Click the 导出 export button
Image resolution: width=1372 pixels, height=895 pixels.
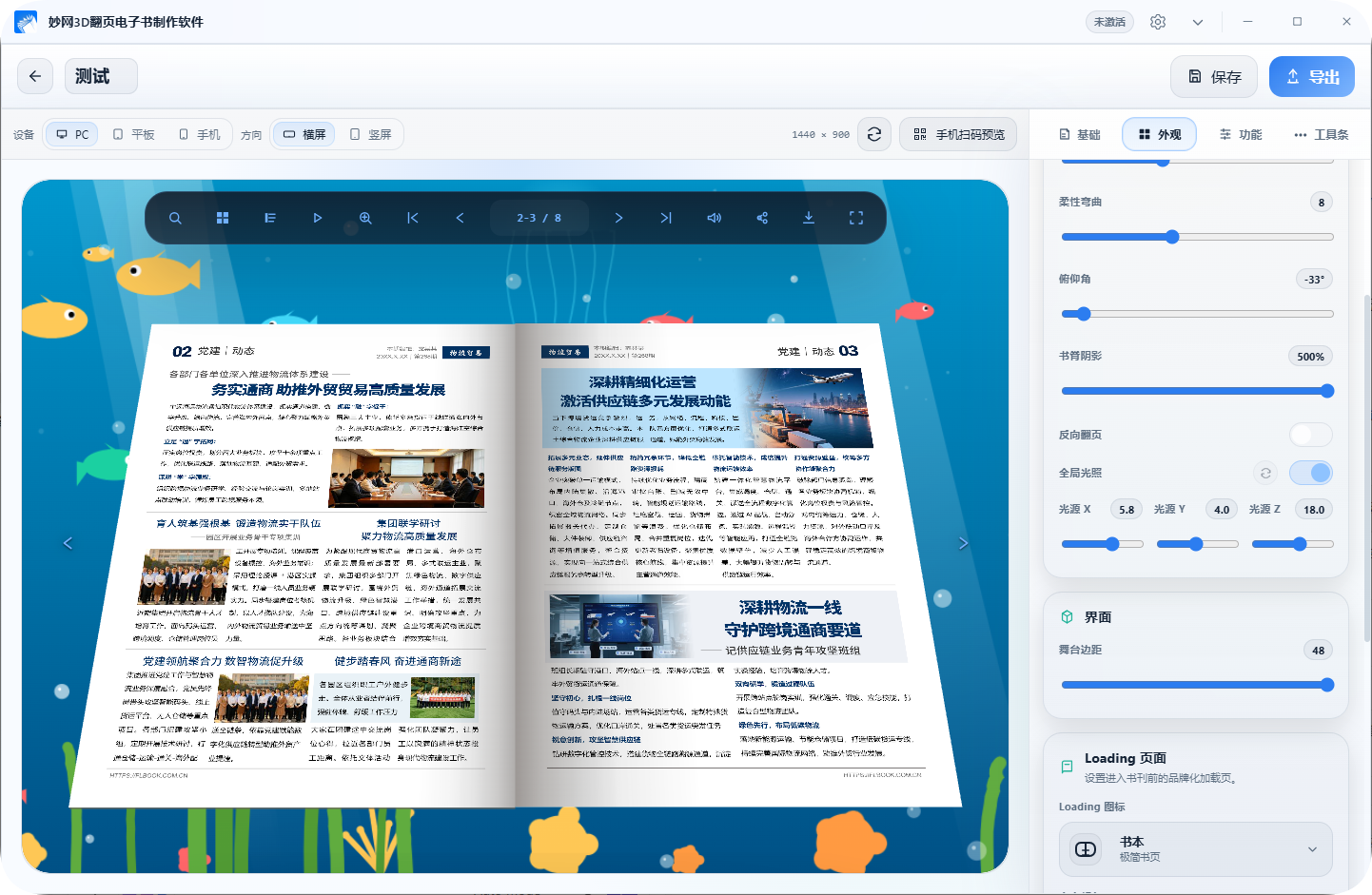point(1312,77)
